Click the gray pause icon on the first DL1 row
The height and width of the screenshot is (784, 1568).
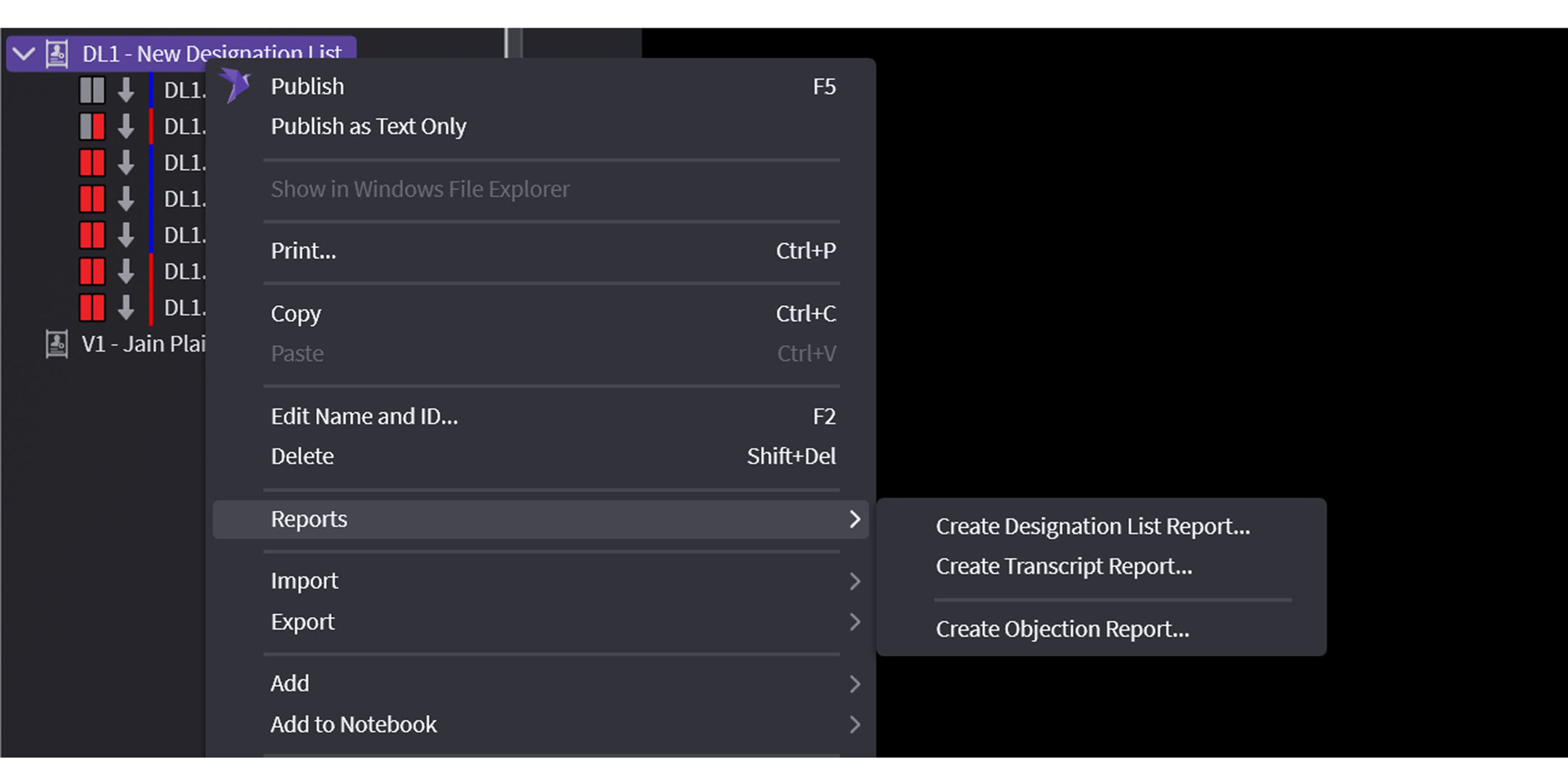point(92,90)
